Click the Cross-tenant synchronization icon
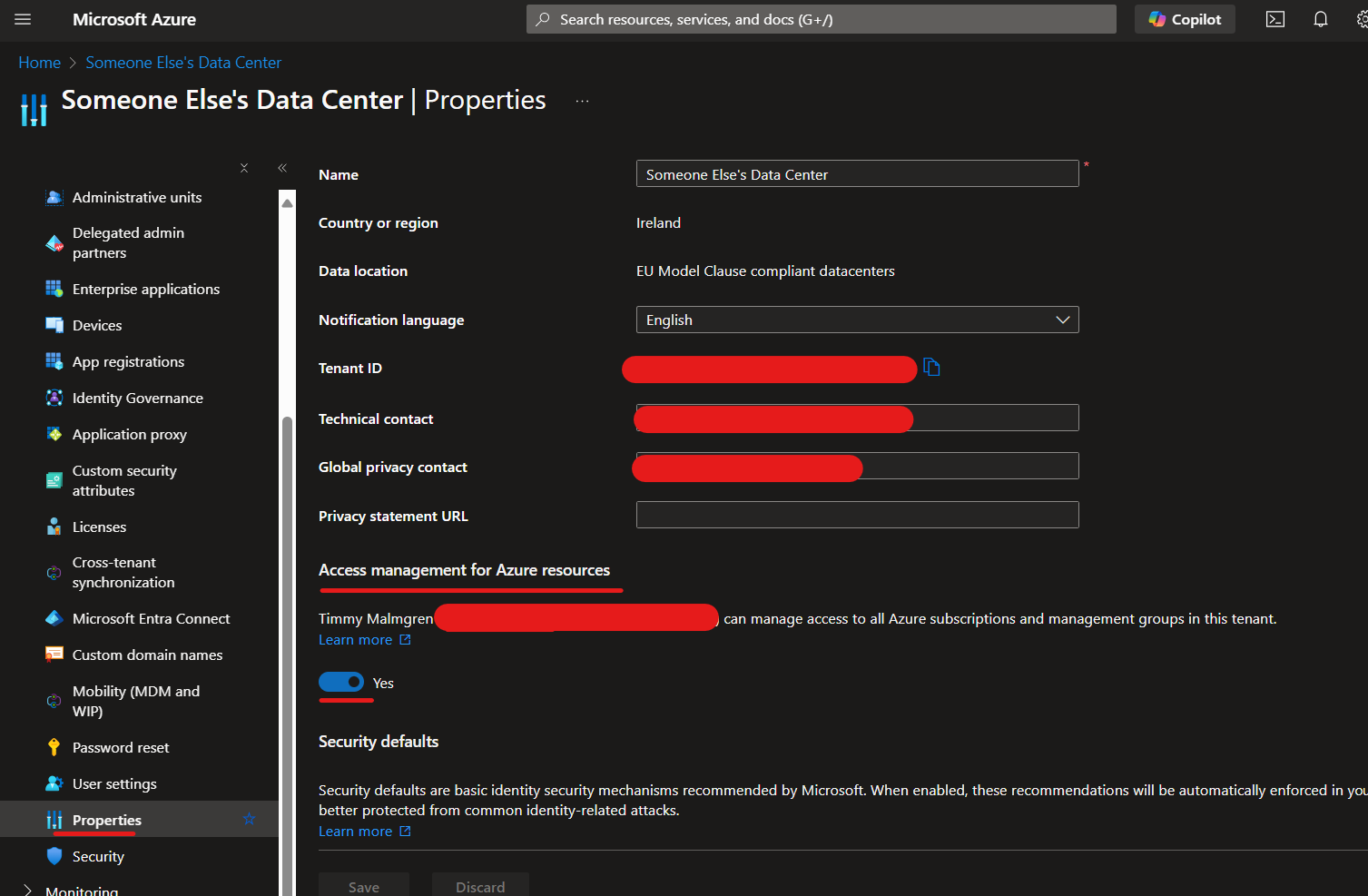The image size is (1368, 896). pos(54,572)
